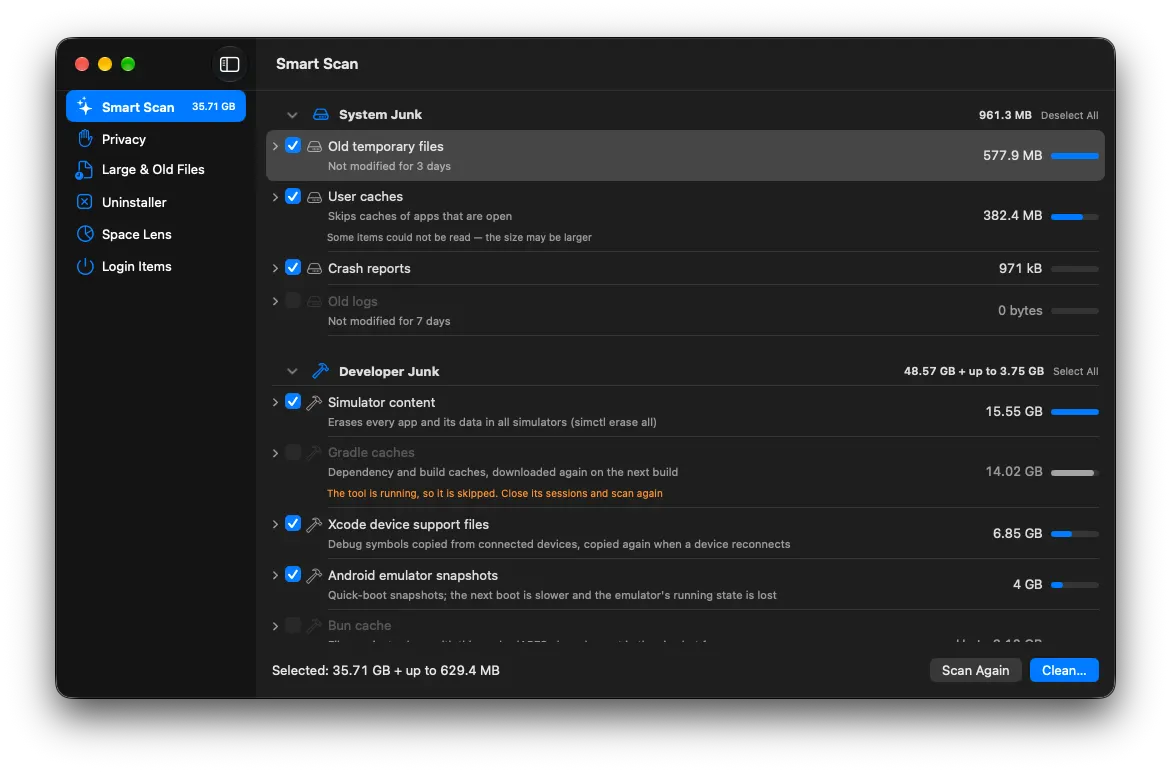Viewport: 1171px width, 772px height.
Task: Click the Xcode device support size bar
Action: click(1074, 534)
